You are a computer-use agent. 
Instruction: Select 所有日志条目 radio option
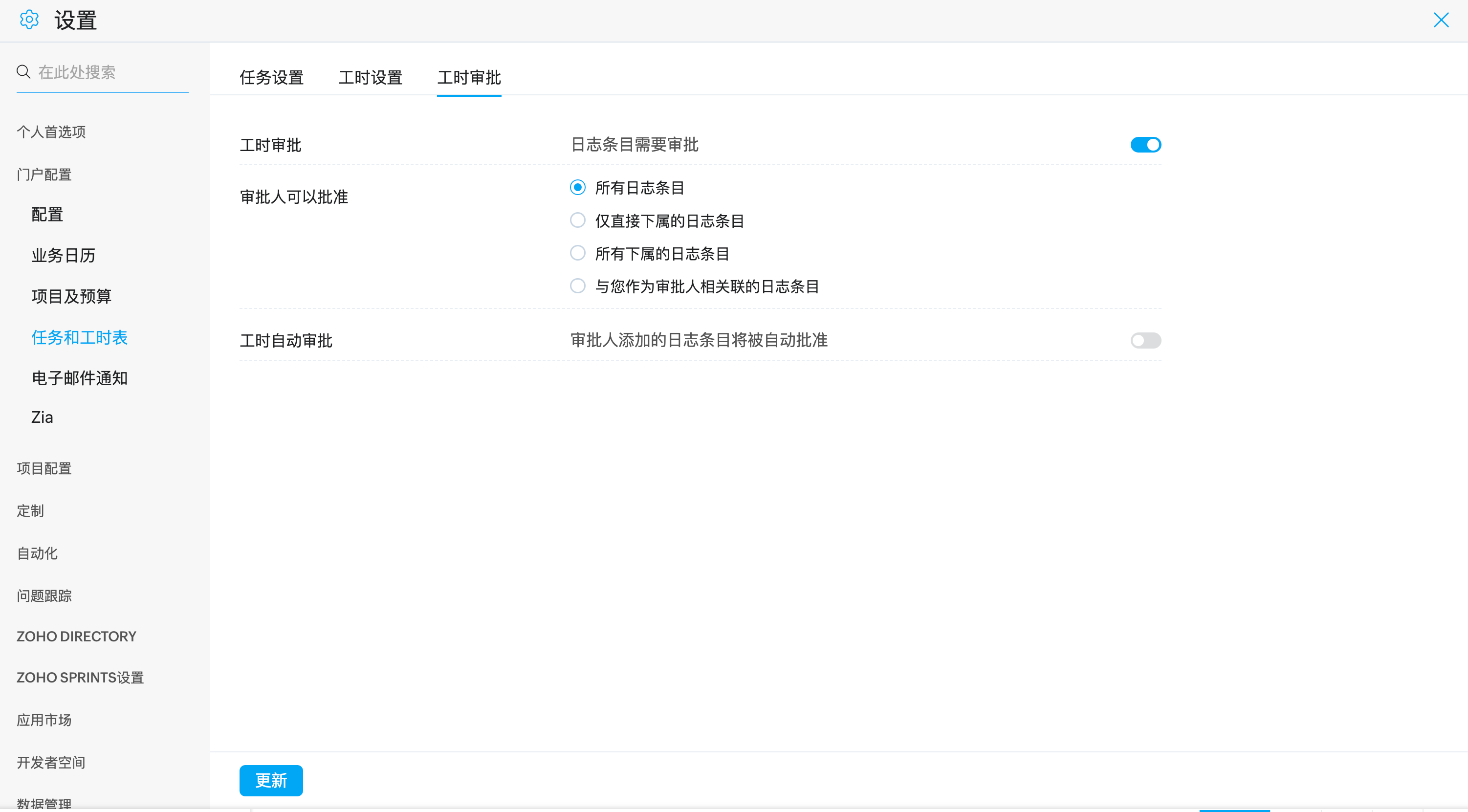coord(578,187)
